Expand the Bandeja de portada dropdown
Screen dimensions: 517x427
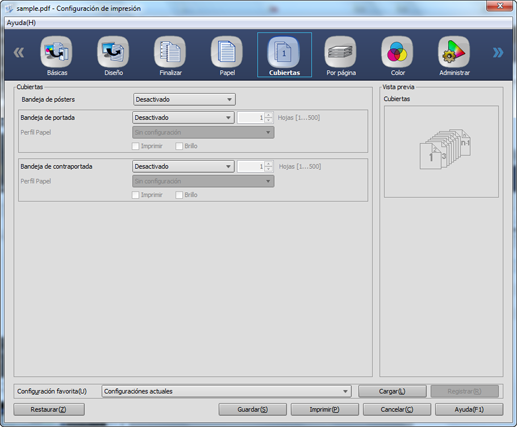(x=183, y=117)
